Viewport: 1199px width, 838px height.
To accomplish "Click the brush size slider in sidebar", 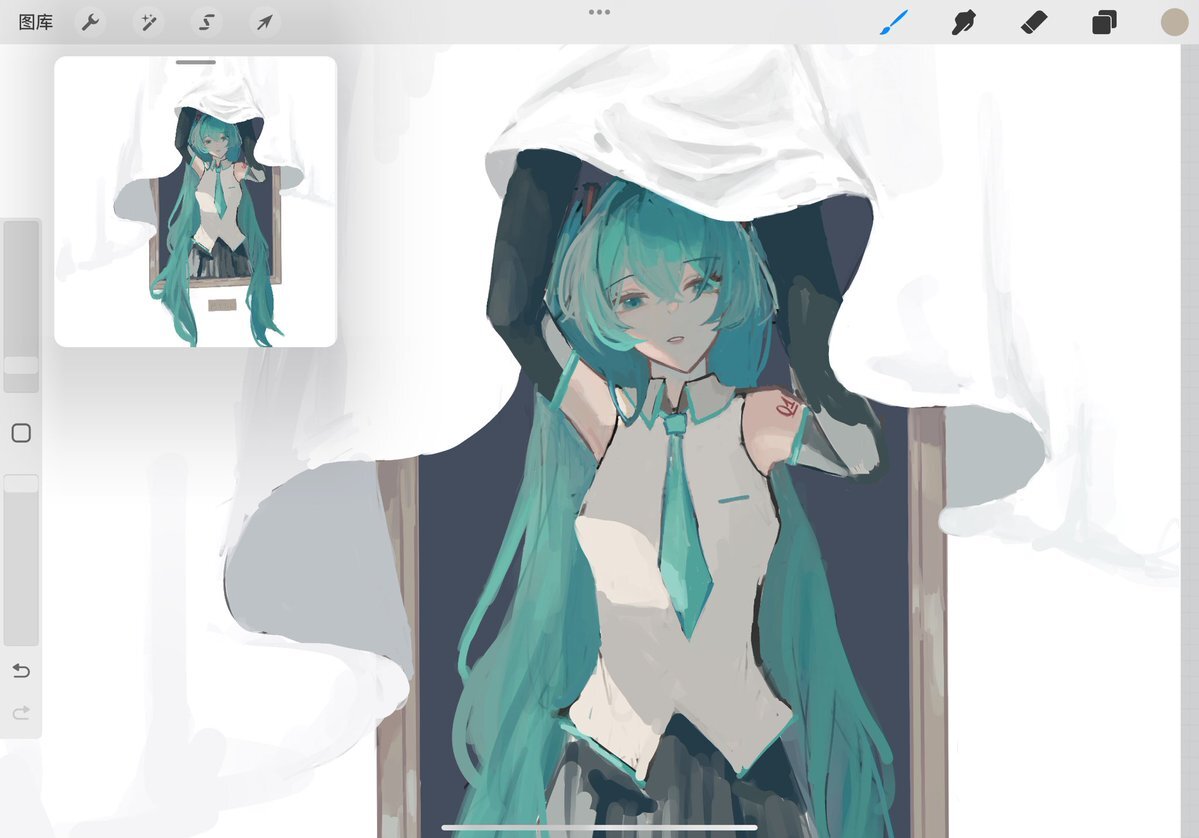I will click(x=21, y=306).
